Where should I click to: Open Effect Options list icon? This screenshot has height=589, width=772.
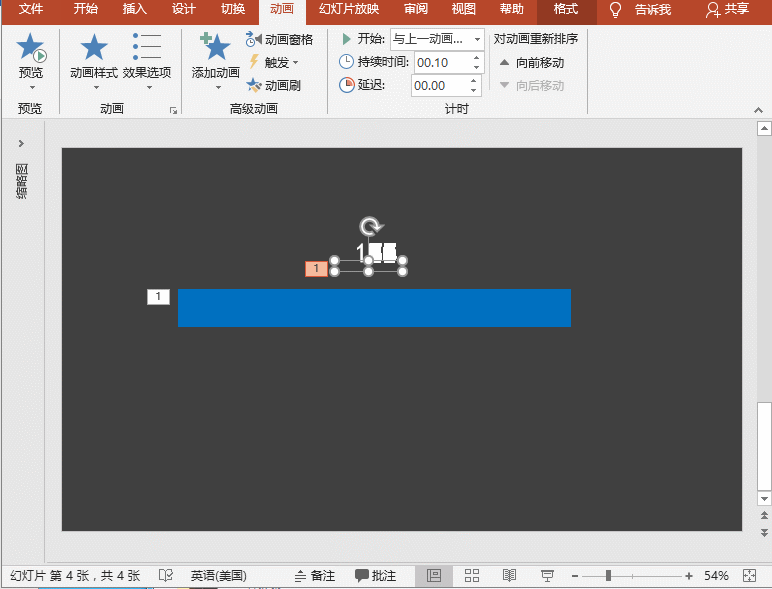point(147,47)
